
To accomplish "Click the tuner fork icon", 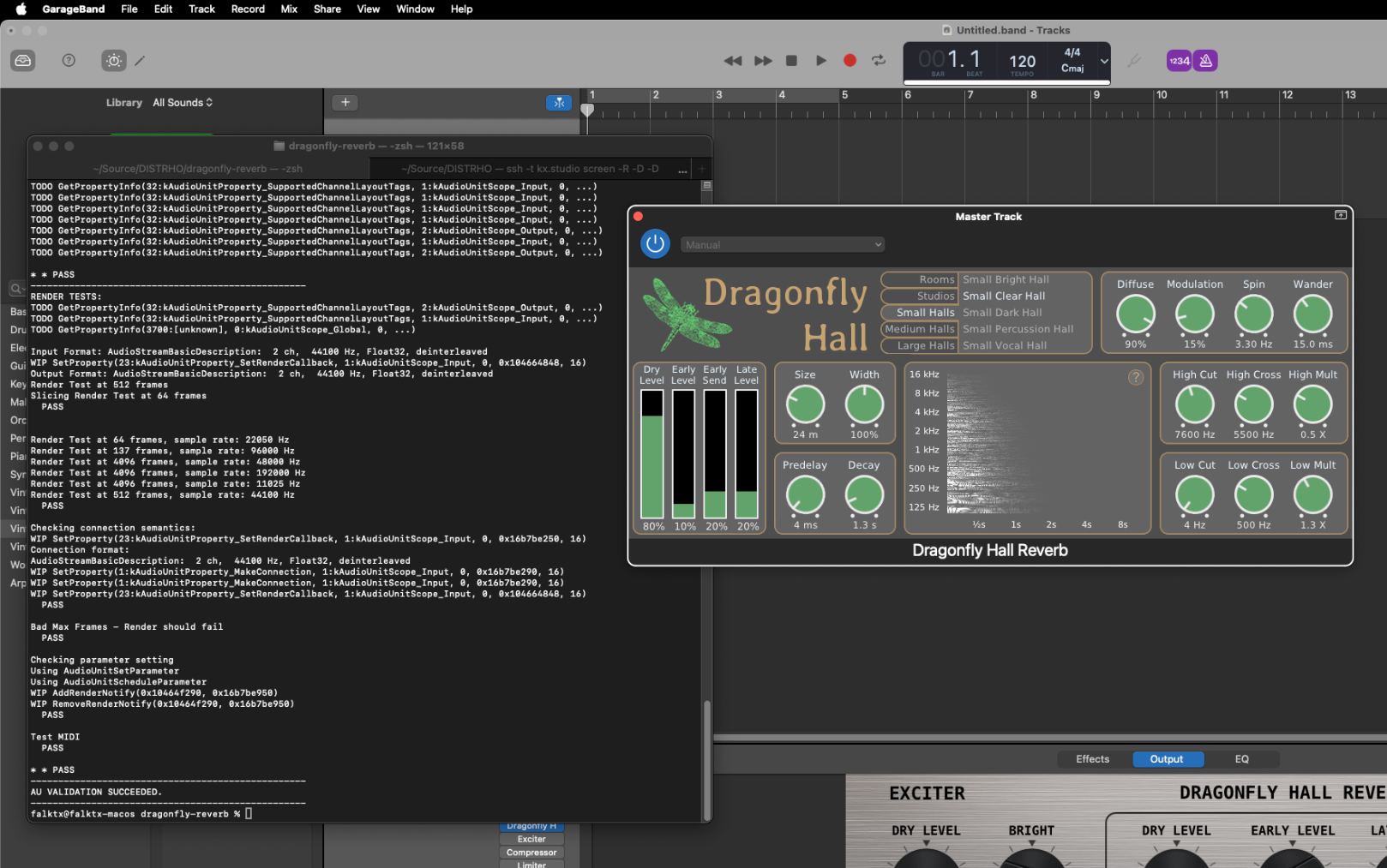I will [x=1134, y=61].
